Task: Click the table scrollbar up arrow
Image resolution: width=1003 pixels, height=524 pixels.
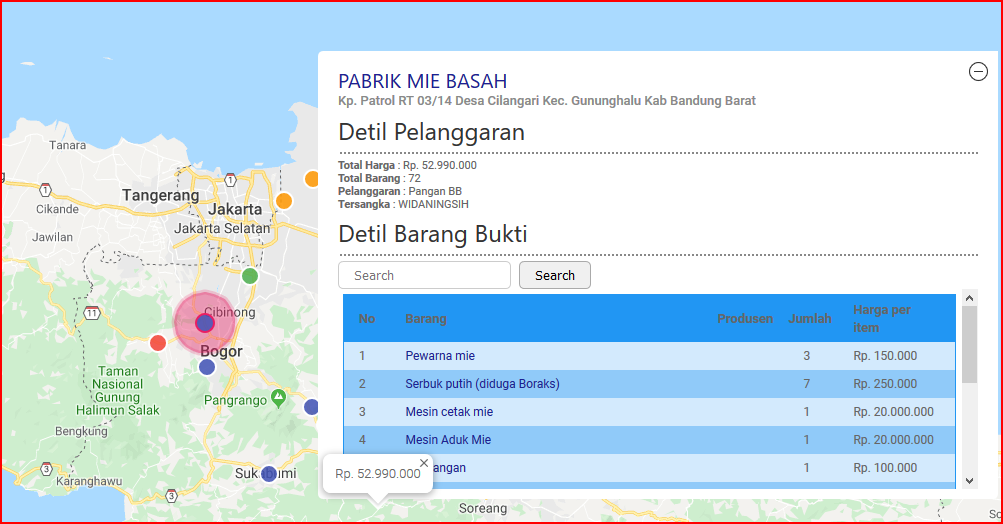Action: (970, 298)
